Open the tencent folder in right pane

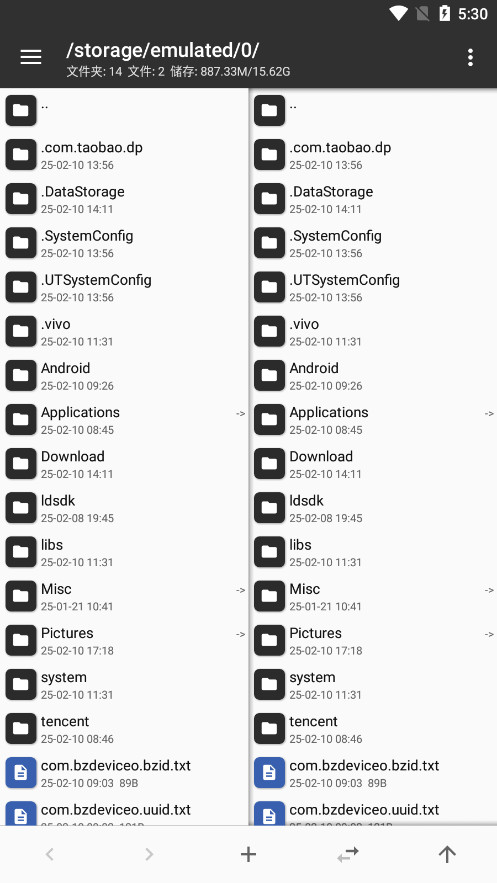click(x=373, y=729)
